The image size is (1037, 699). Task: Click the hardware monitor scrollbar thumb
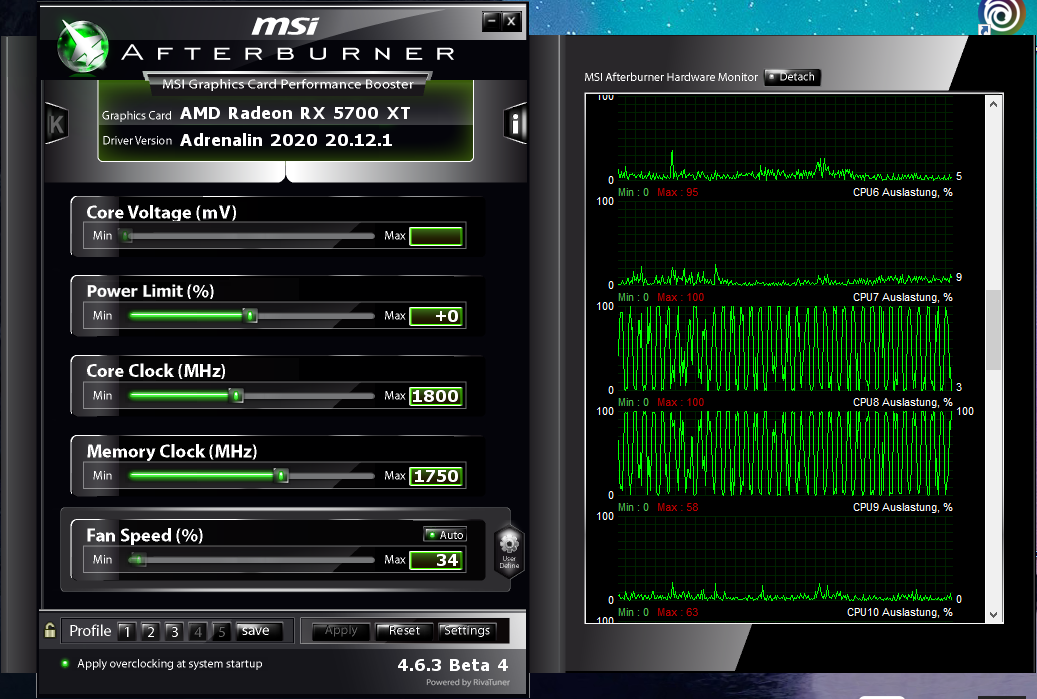tap(993, 329)
